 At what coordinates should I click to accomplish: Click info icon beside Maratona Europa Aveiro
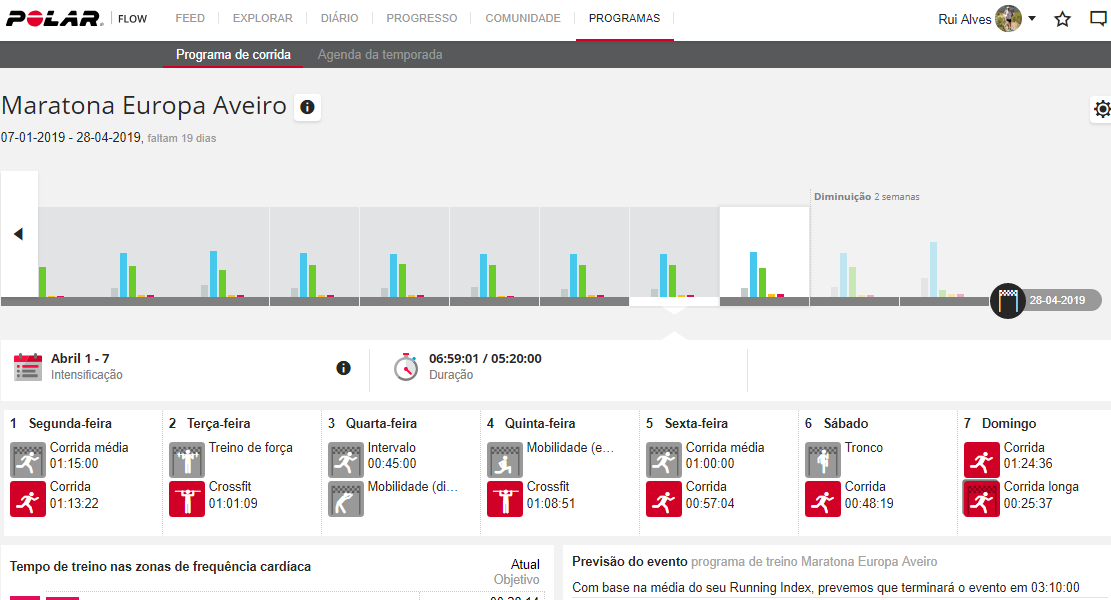307,107
